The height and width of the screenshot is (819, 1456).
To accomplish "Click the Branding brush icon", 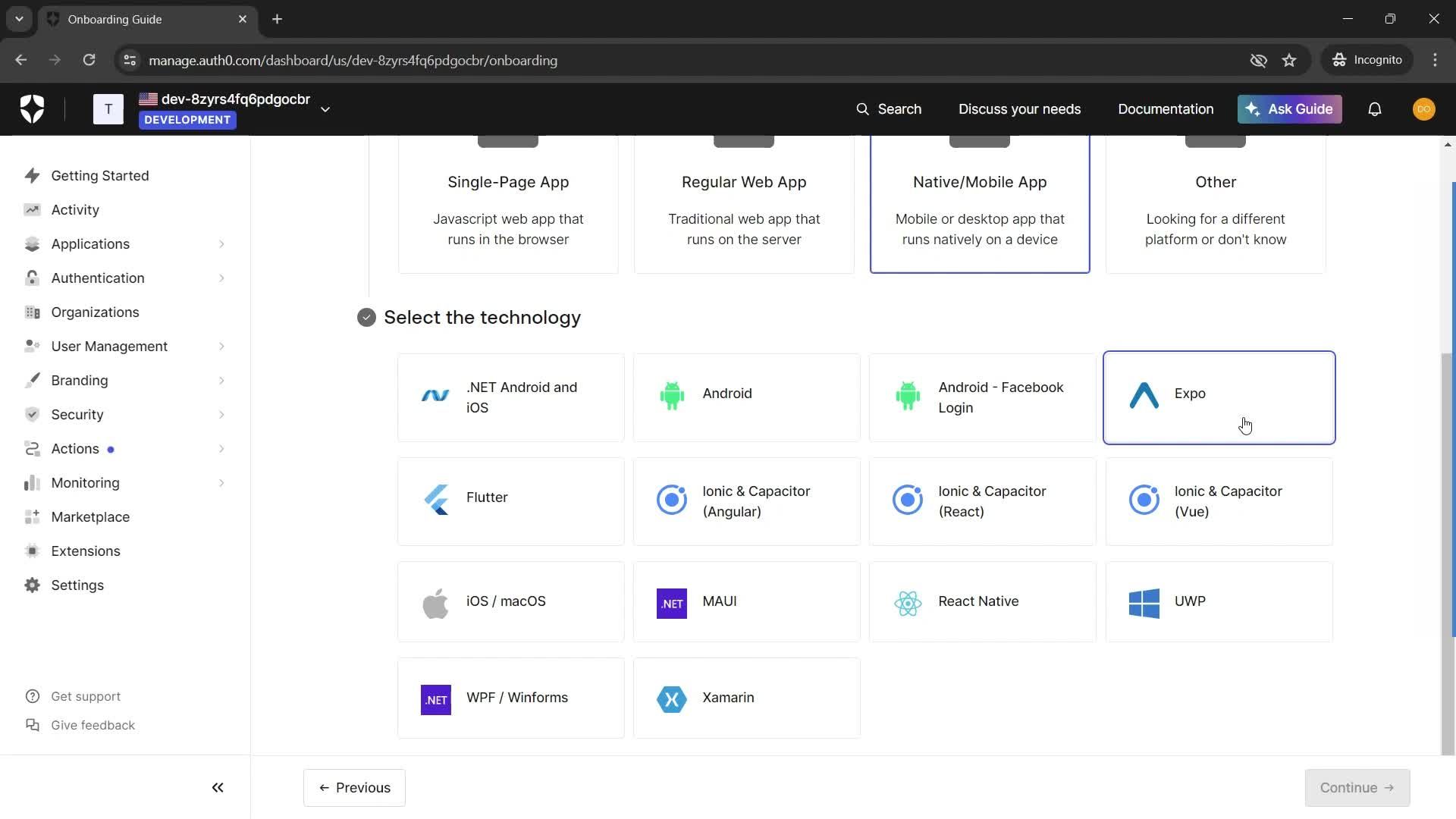I will pos(32,381).
